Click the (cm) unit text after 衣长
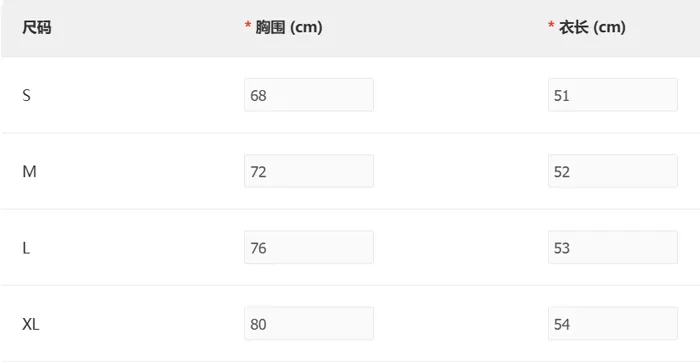This screenshot has width=700, height=362. pyautogui.click(x=609, y=27)
